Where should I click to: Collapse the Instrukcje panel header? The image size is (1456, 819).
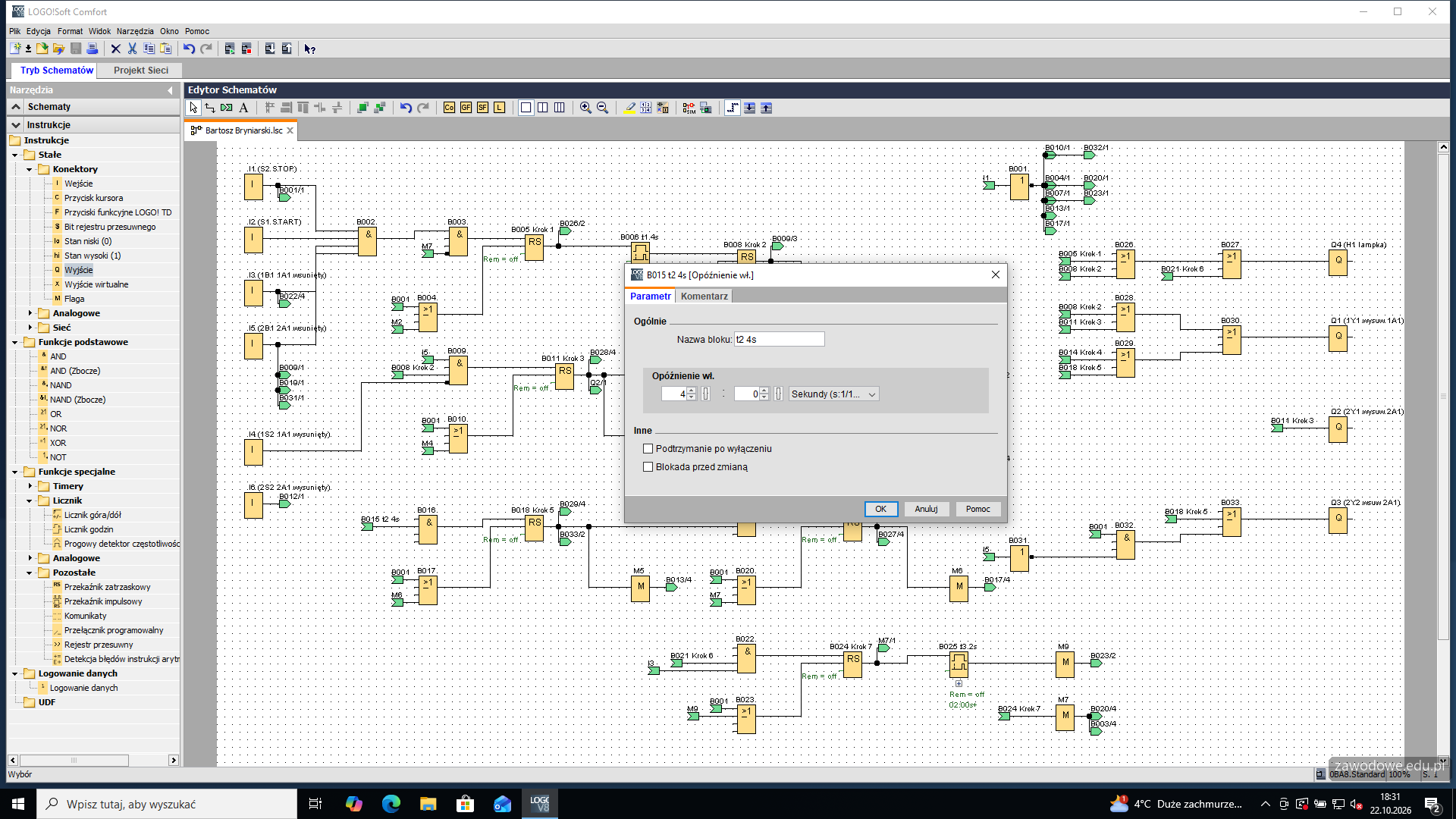[16, 124]
